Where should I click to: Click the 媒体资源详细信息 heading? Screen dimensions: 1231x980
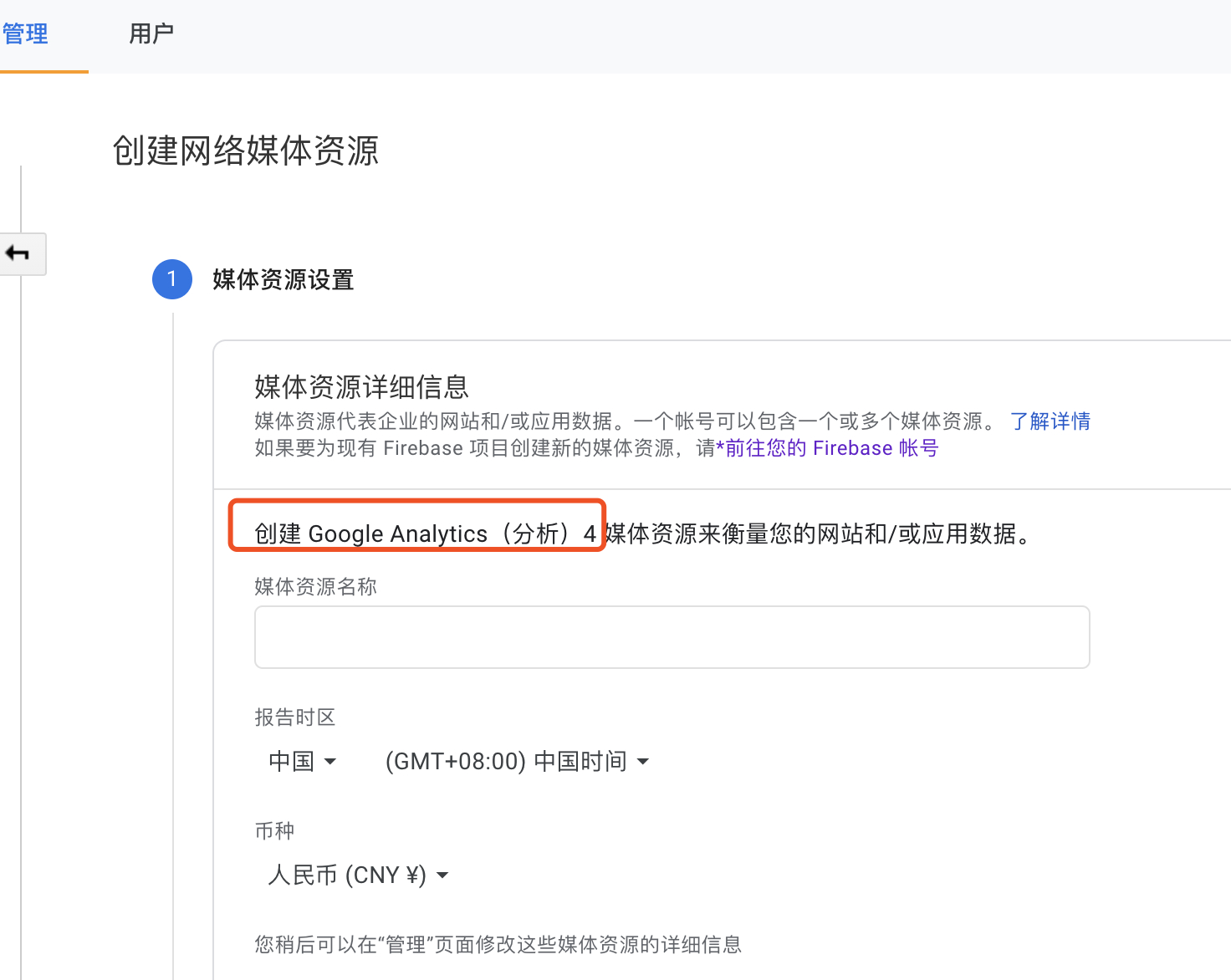pos(361,386)
